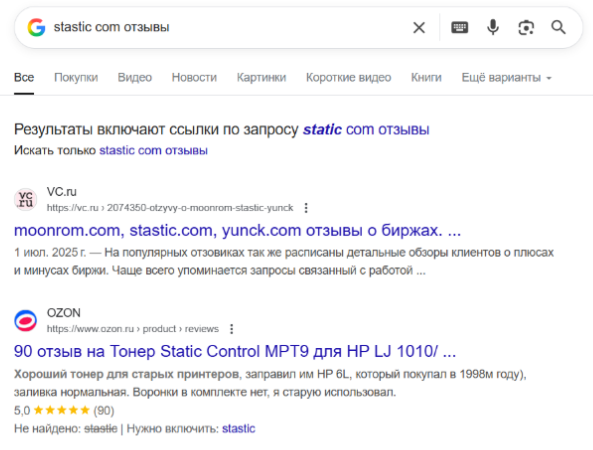Click the struck-through stastic missing term
The height and width of the screenshot is (450, 593).
[101, 428]
